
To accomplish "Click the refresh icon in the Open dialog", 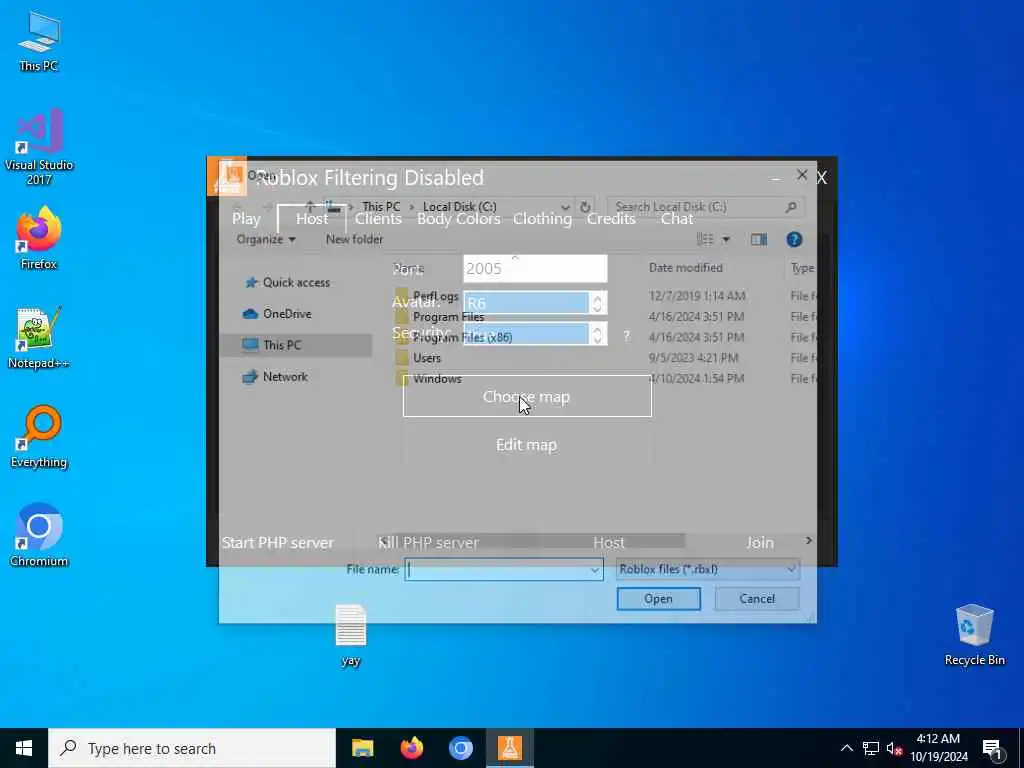I will point(585,207).
